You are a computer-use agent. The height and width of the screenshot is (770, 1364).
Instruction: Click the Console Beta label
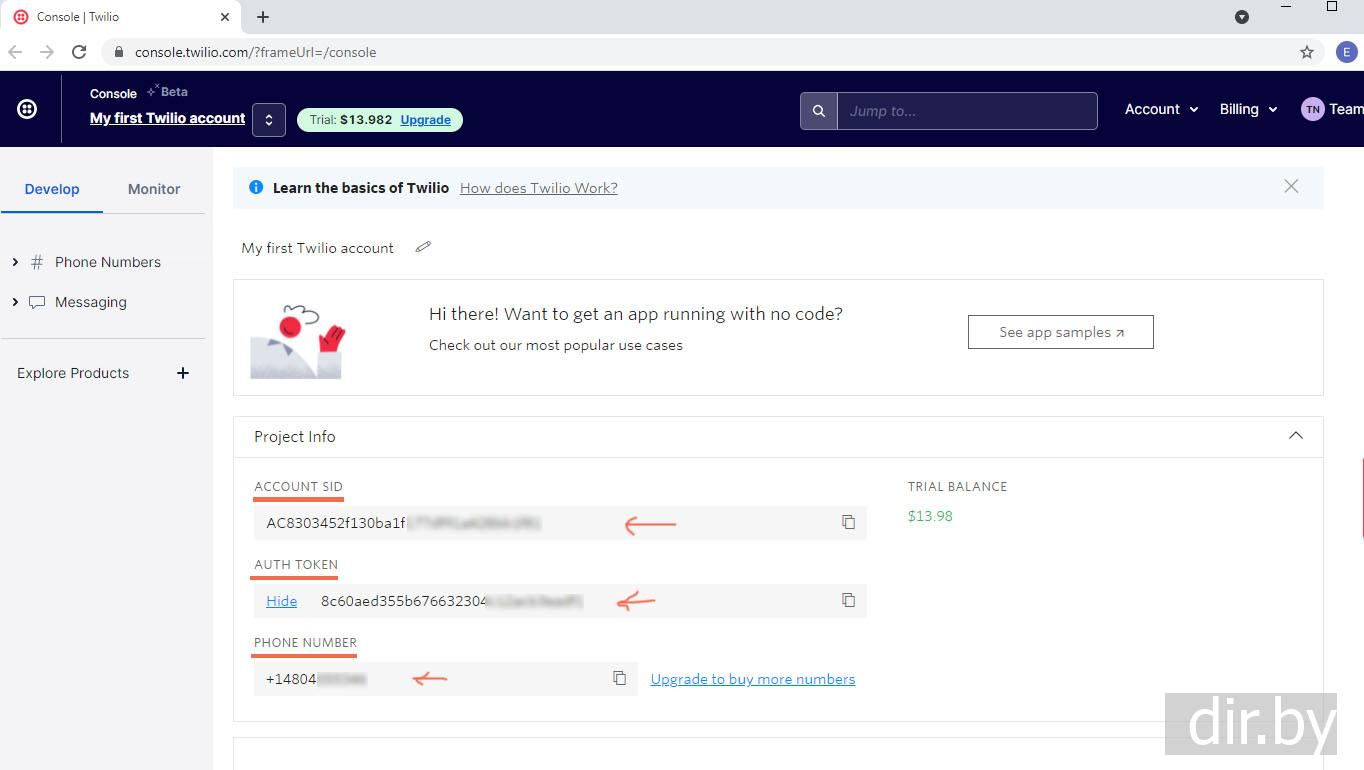139,92
